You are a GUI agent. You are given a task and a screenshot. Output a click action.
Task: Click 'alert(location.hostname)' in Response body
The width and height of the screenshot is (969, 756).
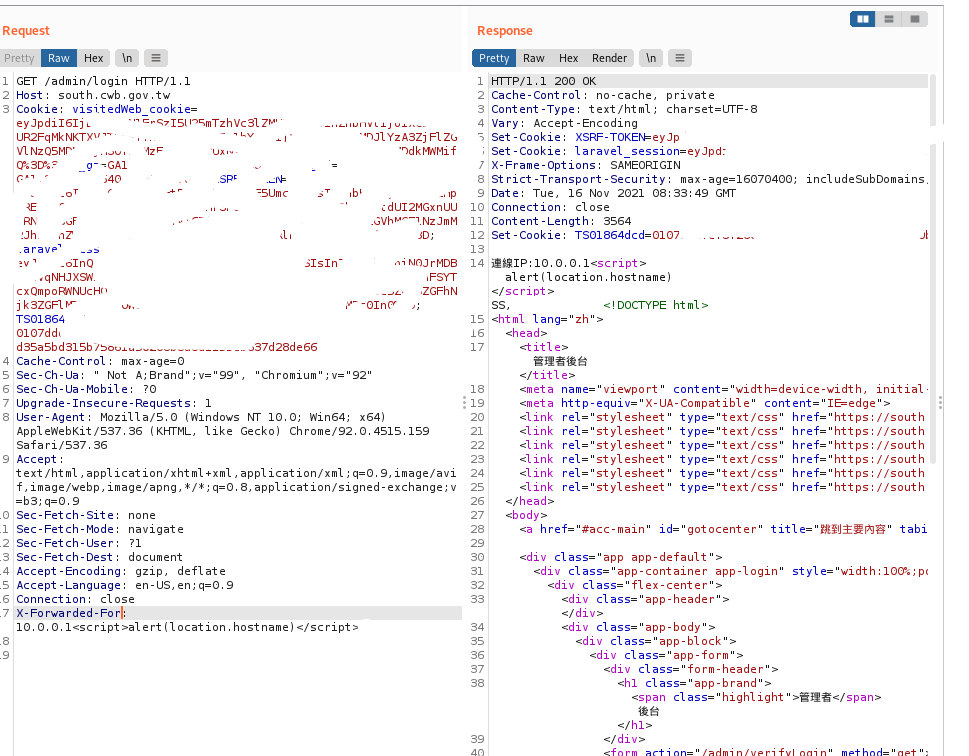[x=588, y=278]
